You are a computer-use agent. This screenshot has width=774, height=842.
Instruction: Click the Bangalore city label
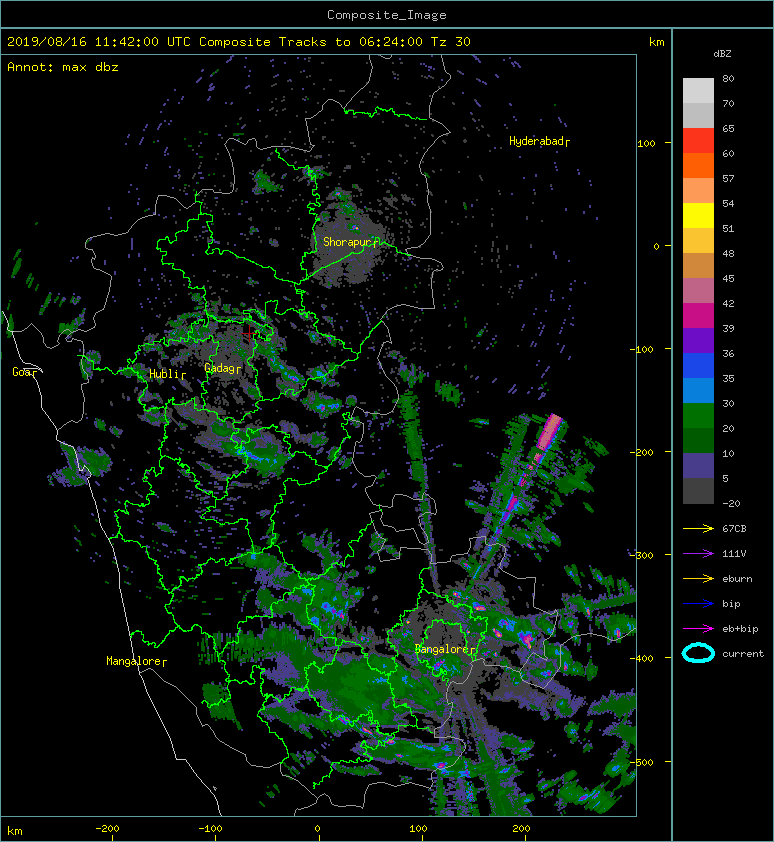click(x=442, y=649)
